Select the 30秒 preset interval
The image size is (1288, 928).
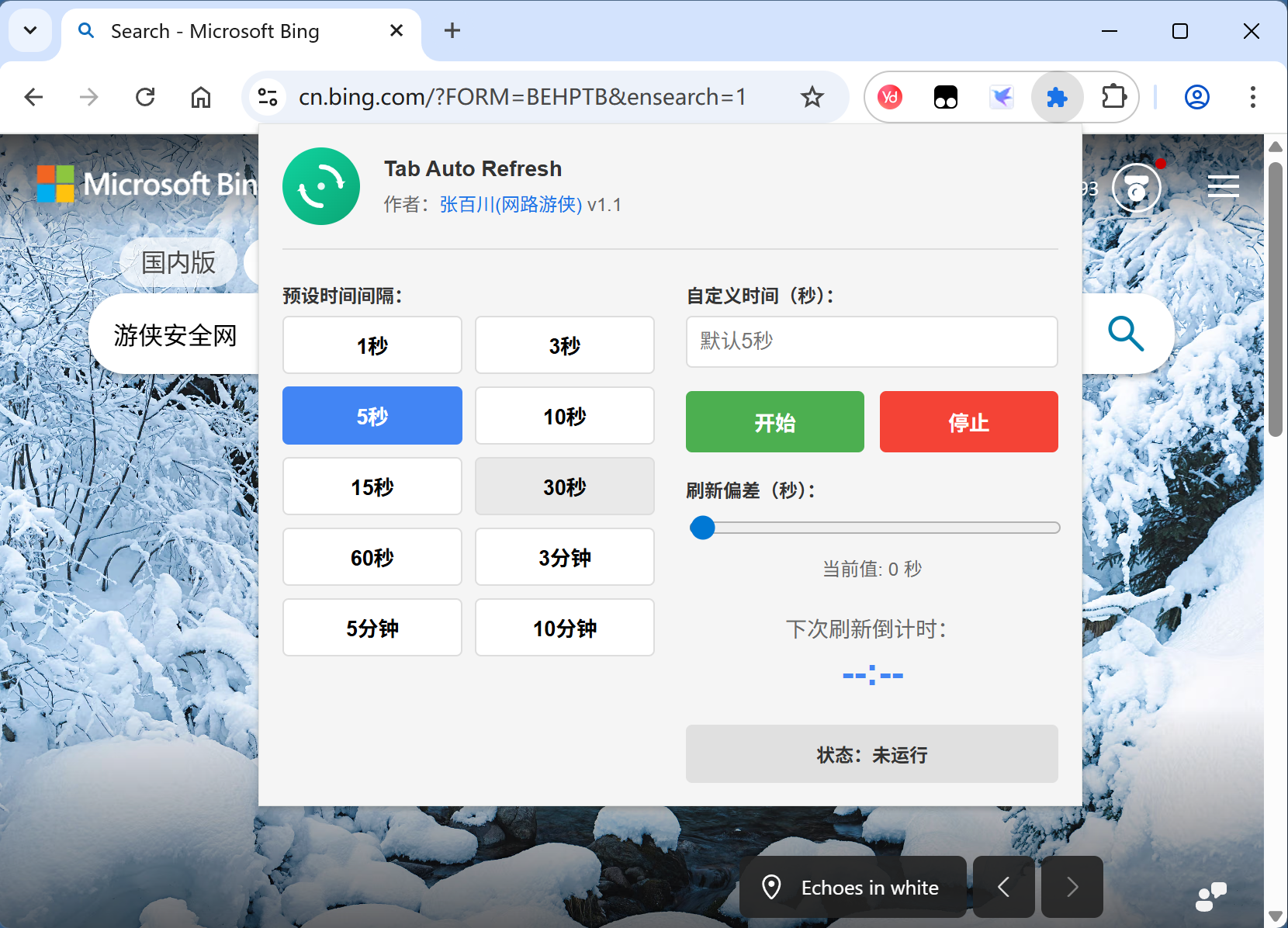[x=564, y=487]
